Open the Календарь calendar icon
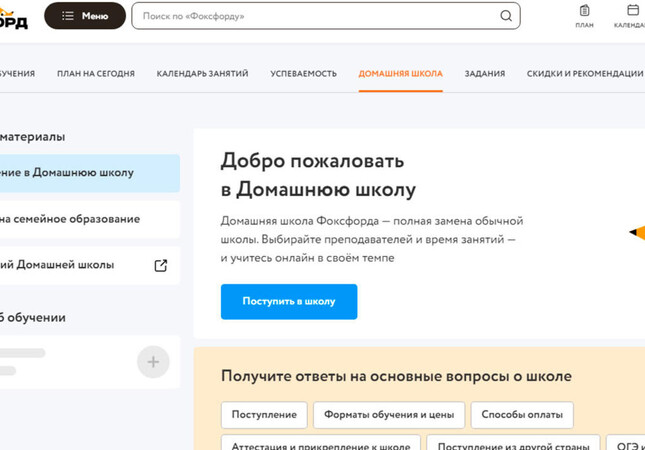The width and height of the screenshot is (645, 450). tap(632, 16)
